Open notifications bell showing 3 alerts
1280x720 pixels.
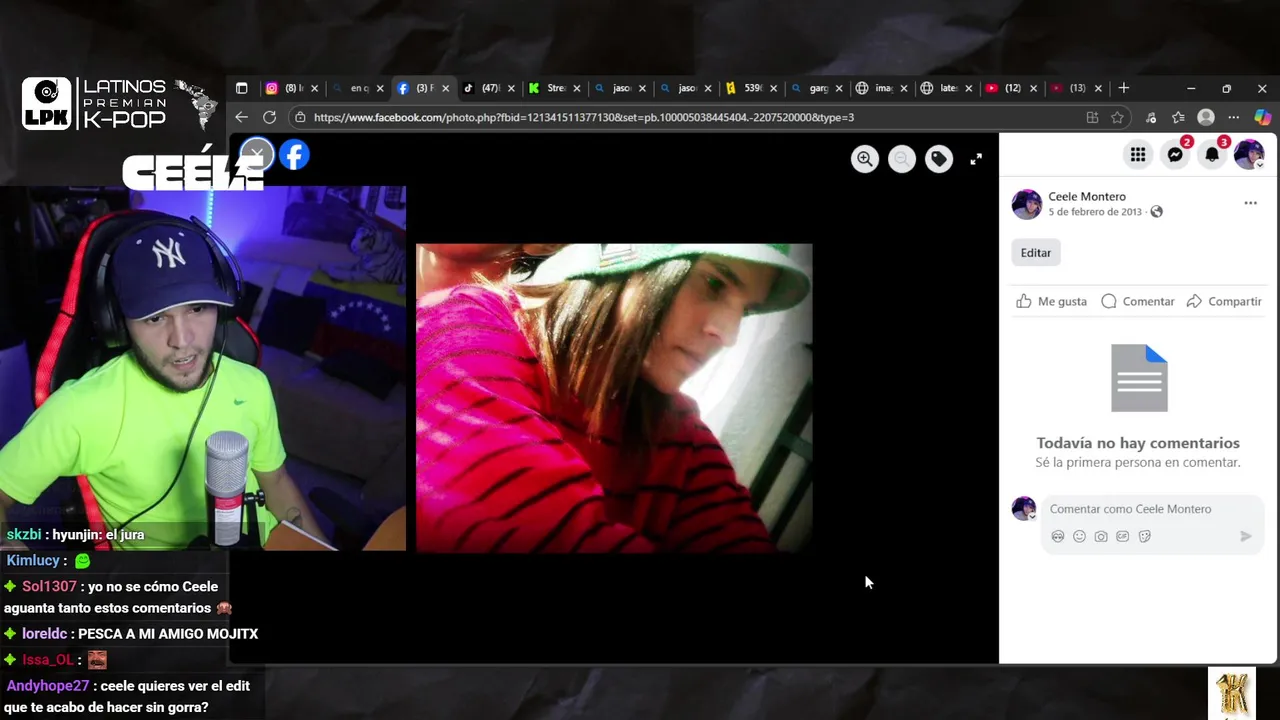[x=1212, y=154]
